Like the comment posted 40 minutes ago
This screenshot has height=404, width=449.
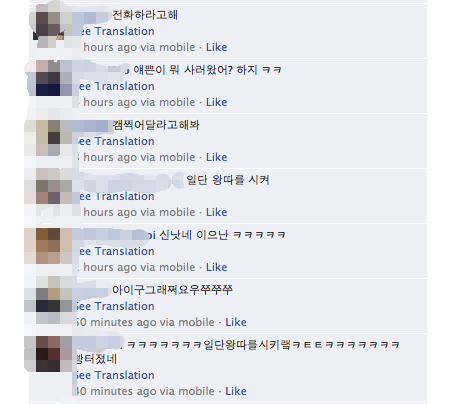(x=236, y=391)
